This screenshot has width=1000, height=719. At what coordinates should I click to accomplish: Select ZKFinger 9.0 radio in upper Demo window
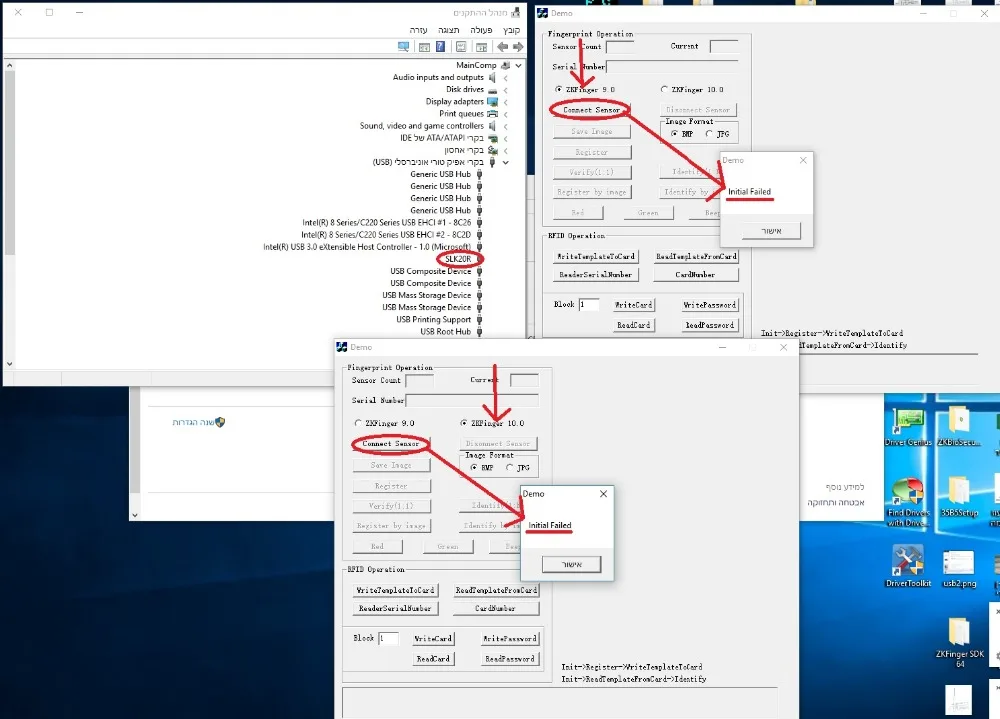coord(559,89)
